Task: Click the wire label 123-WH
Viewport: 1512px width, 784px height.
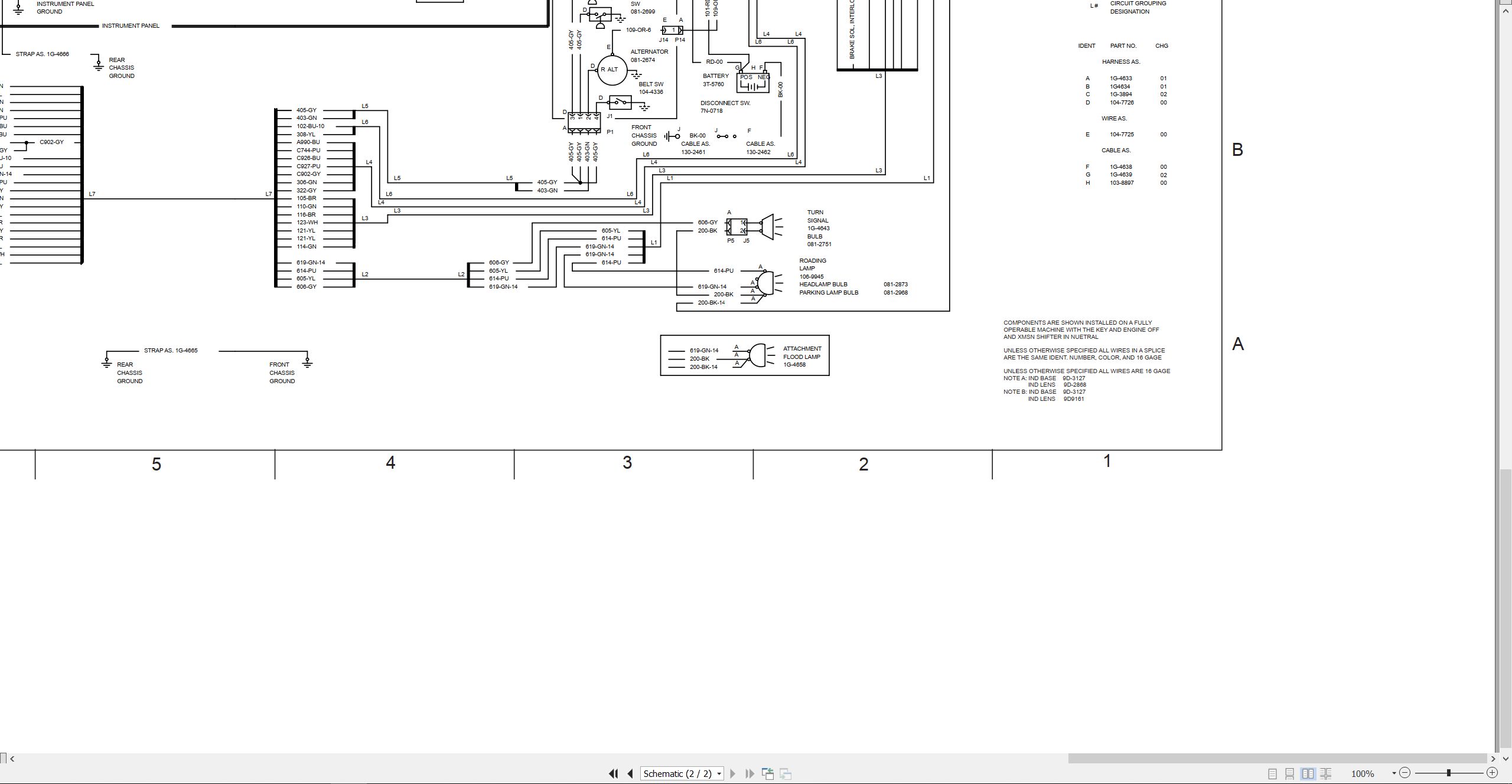Action: tap(307, 223)
